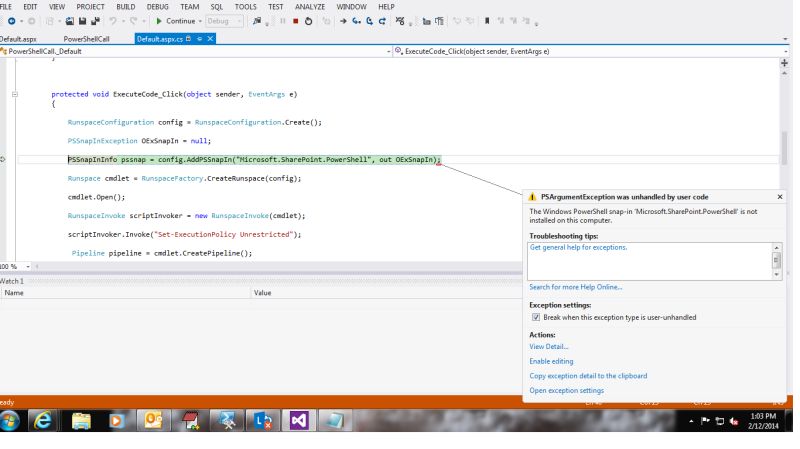The height and width of the screenshot is (449, 800).
Task: Click the Save All toolbar icon
Action: point(95,21)
